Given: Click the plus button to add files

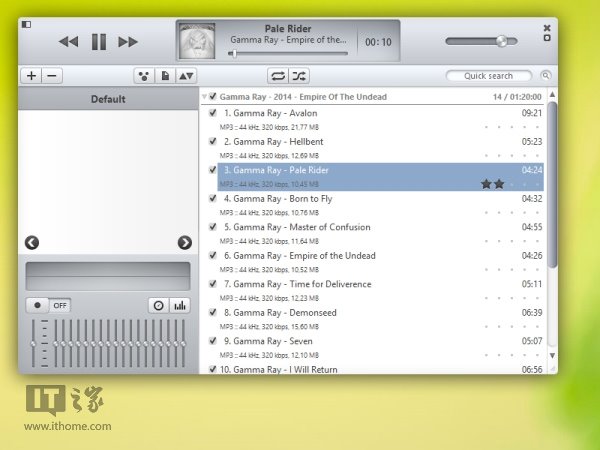Looking at the screenshot, I should pos(31,76).
